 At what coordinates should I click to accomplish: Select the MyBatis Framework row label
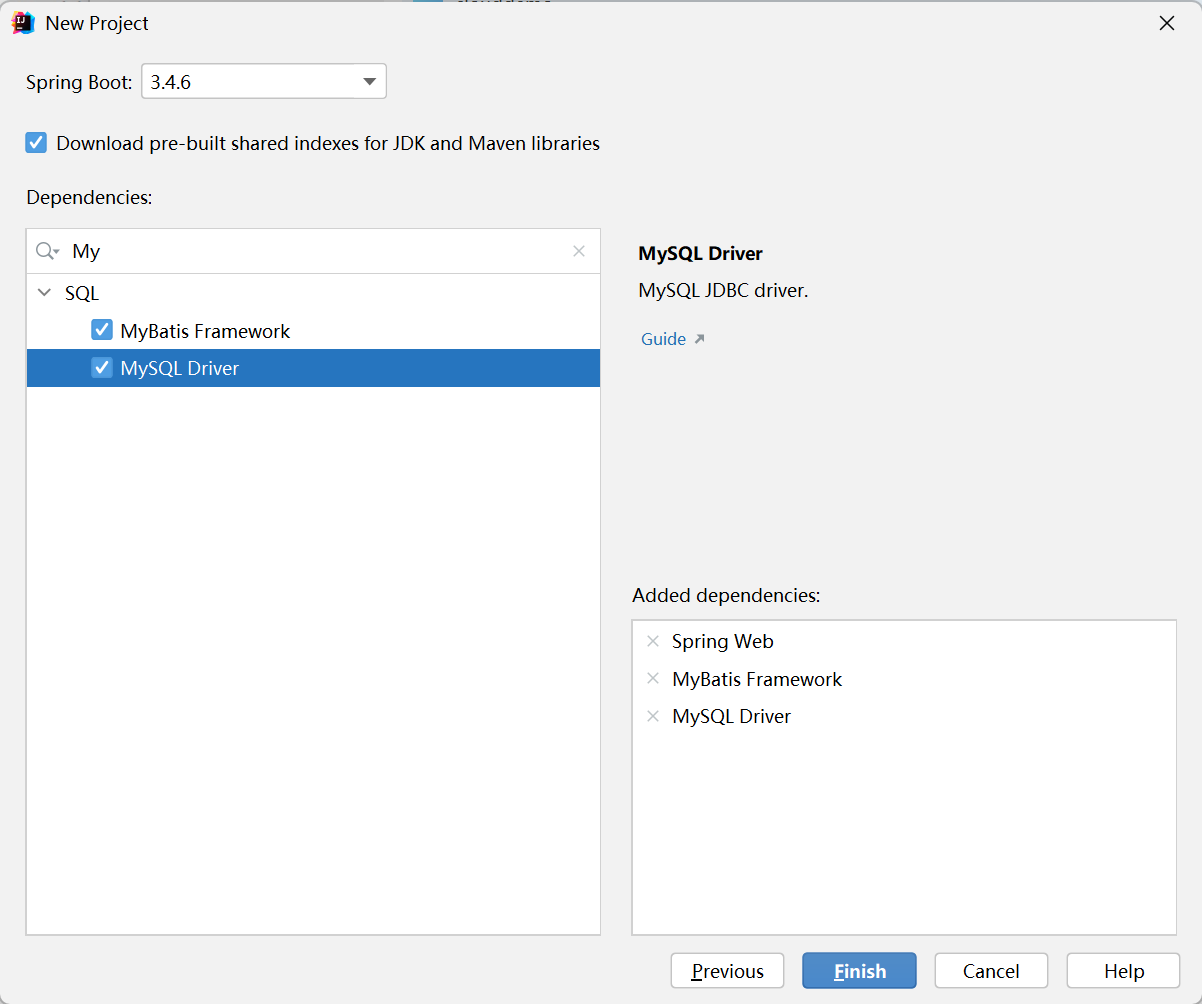[x=205, y=331]
